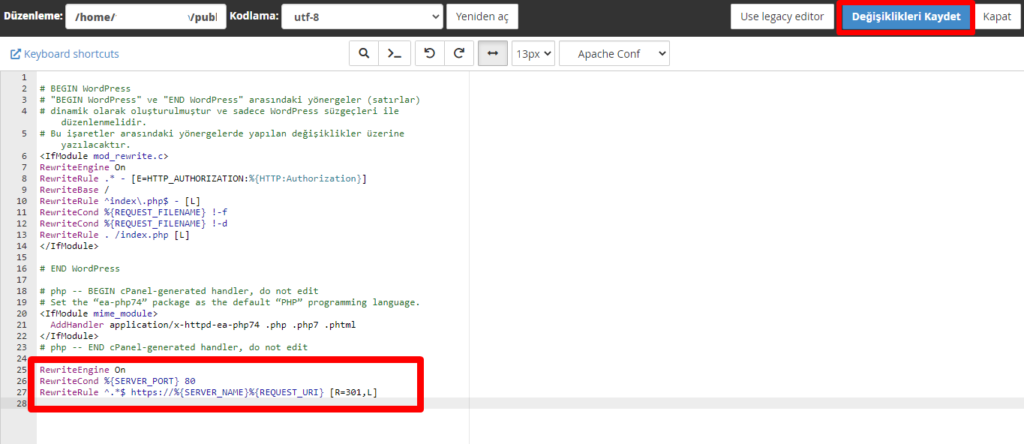Viewport: 1024px width, 444px height.
Task: Undo the last edit with the undo arrow
Action: pyautogui.click(x=428, y=54)
